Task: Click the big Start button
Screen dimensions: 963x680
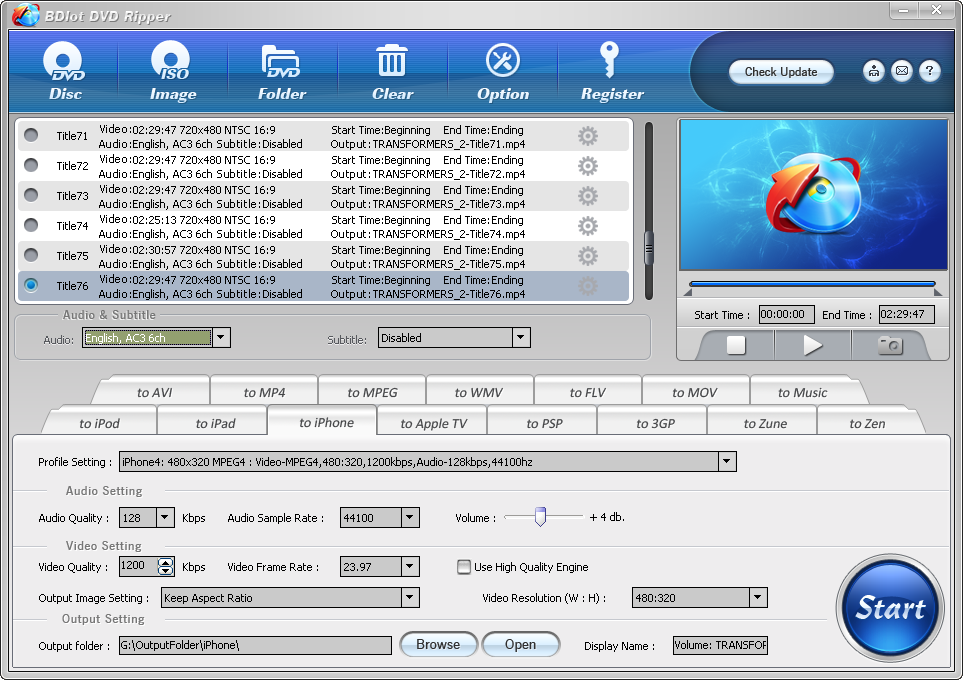Action: click(889, 608)
